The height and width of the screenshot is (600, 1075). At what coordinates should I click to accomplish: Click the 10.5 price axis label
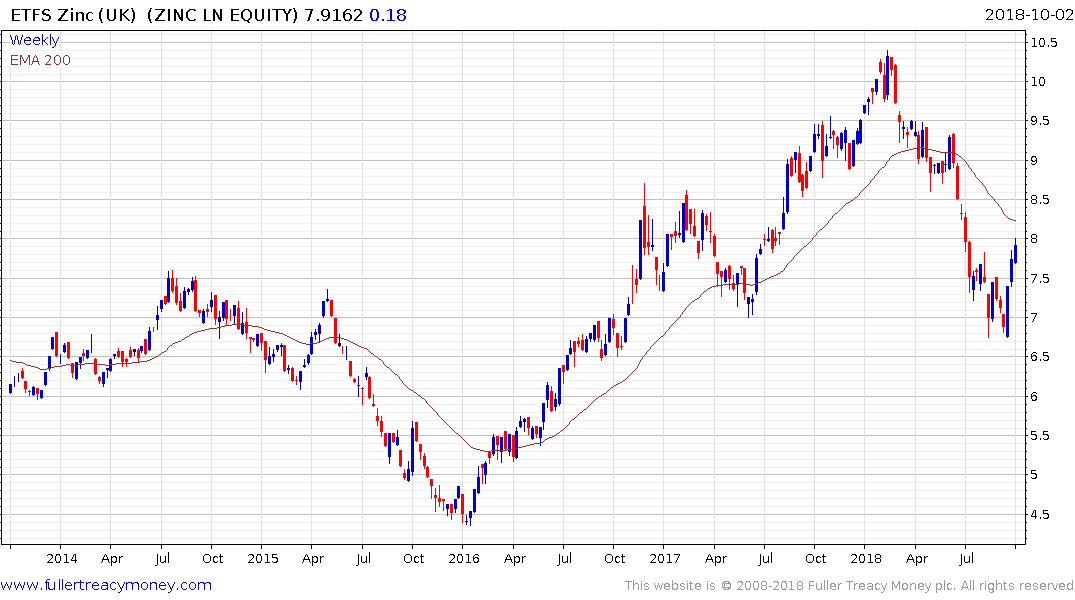point(1043,43)
